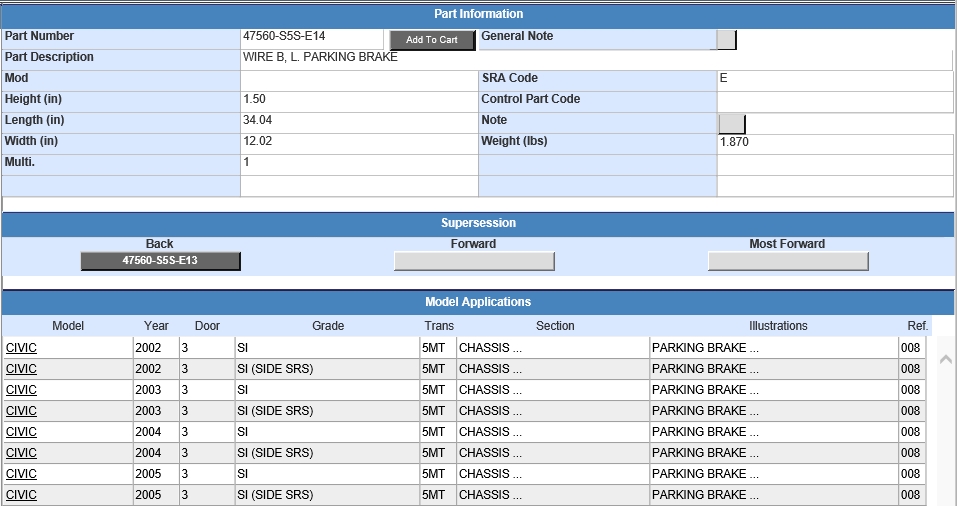This screenshot has height=506, width=957.
Task: Click CHASSIS section in 2005 SI row
Action: (x=553, y=474)
